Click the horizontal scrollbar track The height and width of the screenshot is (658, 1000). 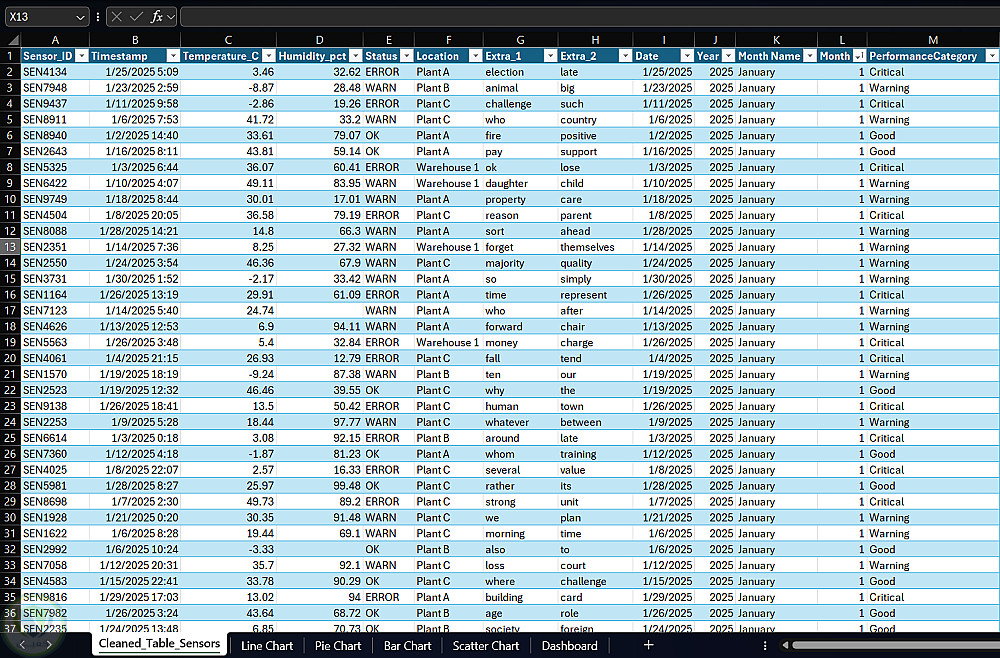[896, 645]
